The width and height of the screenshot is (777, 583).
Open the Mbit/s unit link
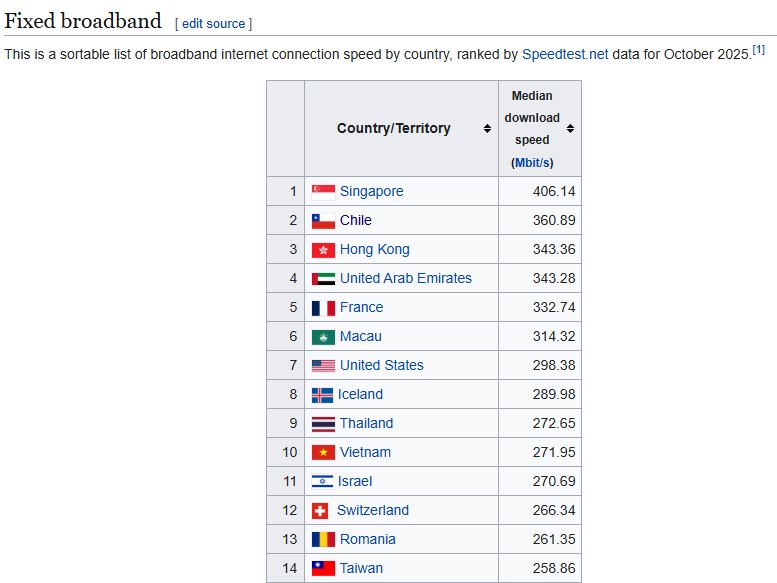tap(532, 162)
